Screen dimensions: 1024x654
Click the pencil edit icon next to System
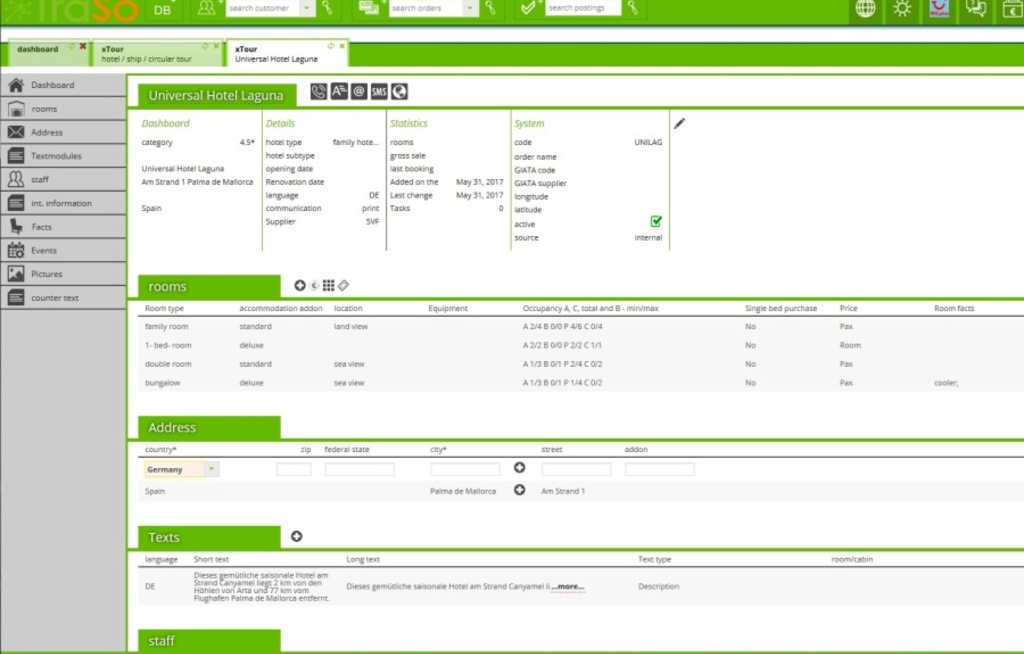pos(679,123)
